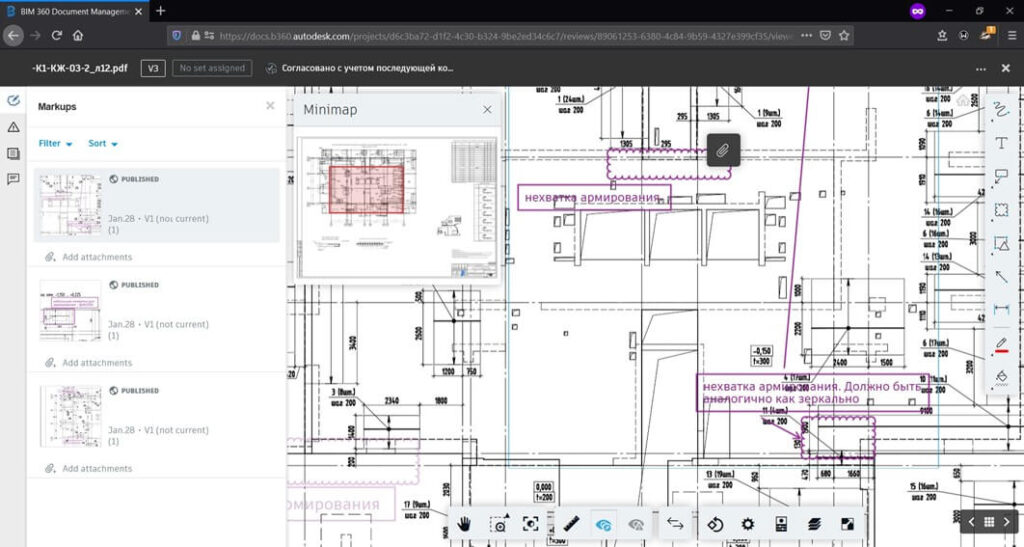Click the home view icon in viewer

963,101
